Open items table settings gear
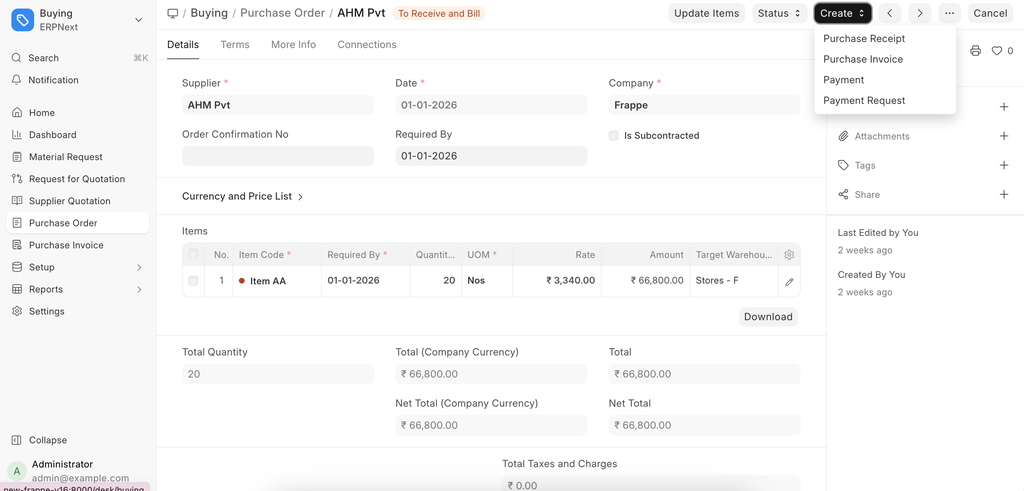This screenshot has height=491, width=1024. pos(789,255)
